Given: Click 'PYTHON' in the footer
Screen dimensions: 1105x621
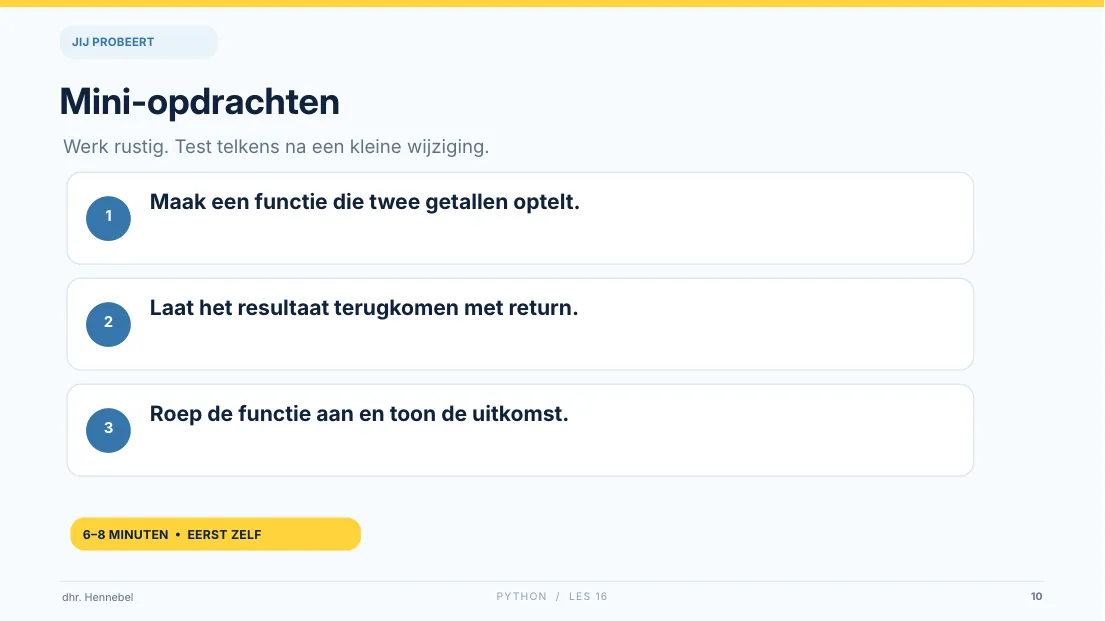Looking at the screenshot, I should (521, 596).
